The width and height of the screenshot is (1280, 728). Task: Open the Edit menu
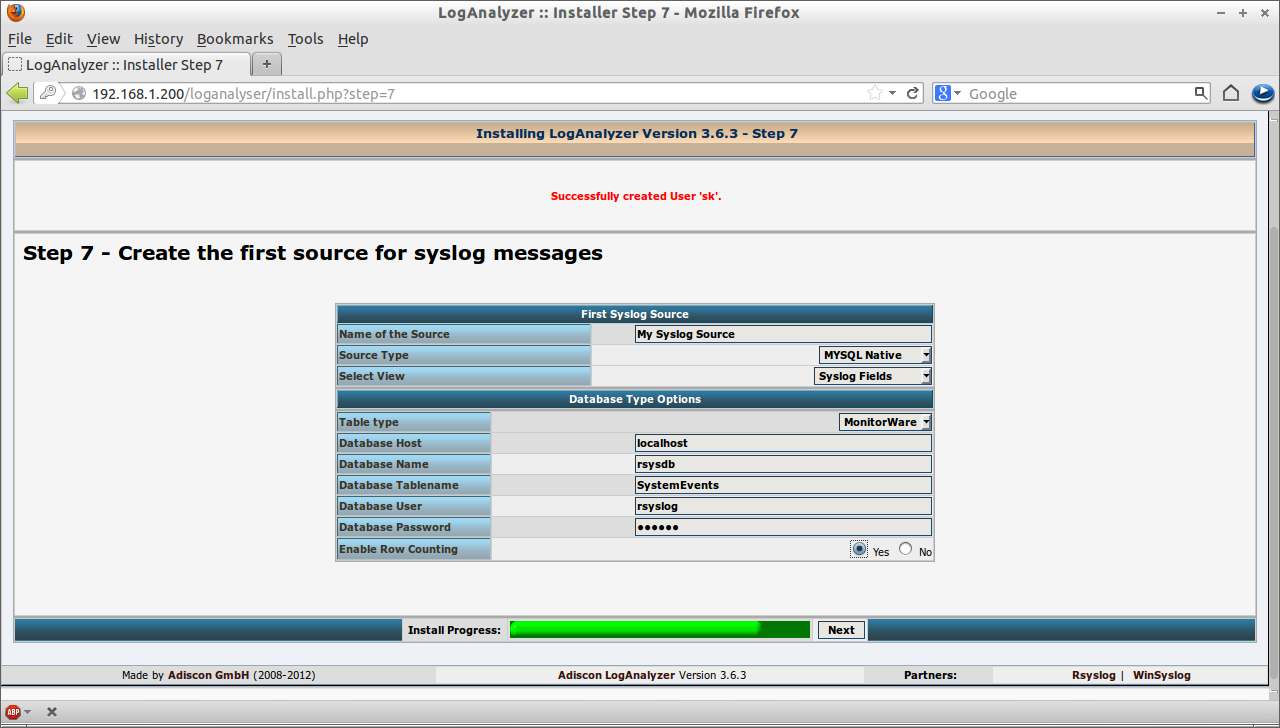coord(59,39)
